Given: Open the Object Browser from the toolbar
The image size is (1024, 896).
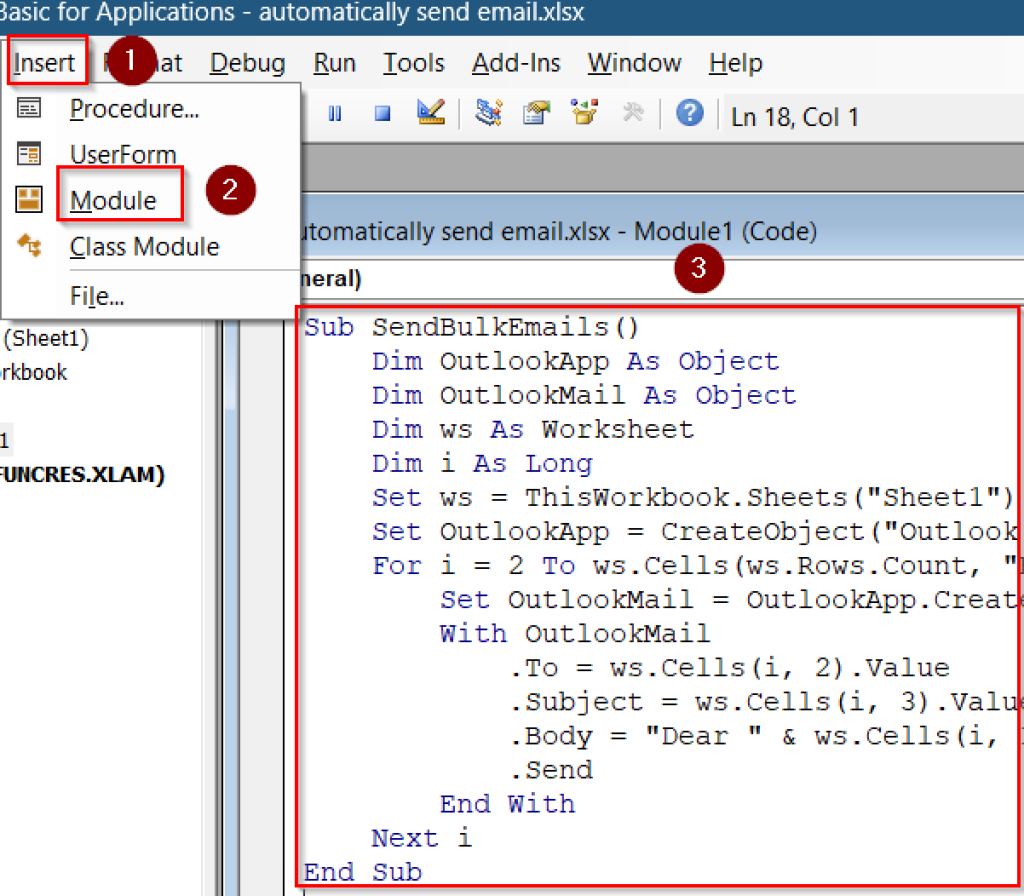Looking at the screenshot, I should coord(585,113).
